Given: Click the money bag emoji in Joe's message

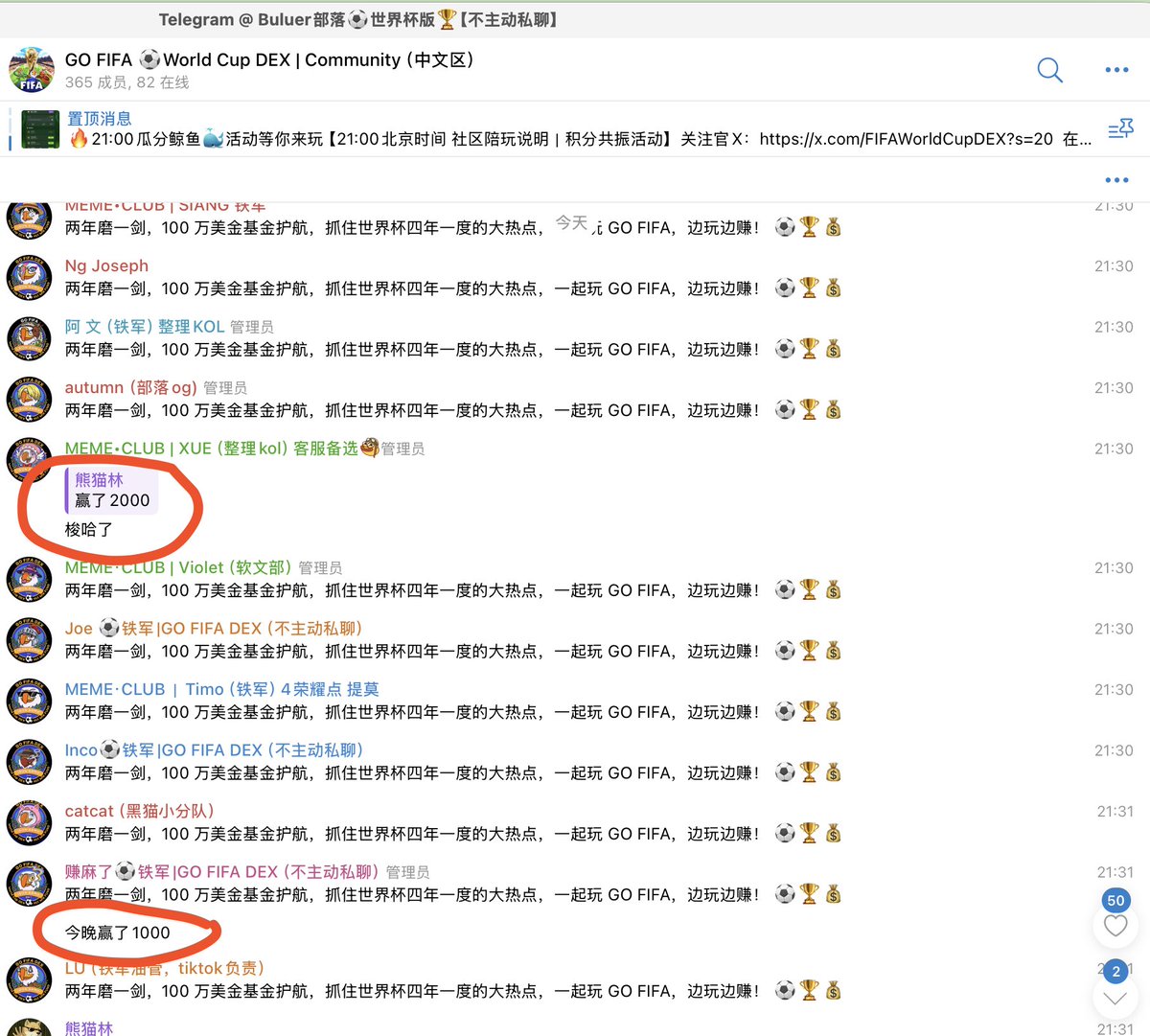Looking at the screenshot, I should (x=833, y=651).
